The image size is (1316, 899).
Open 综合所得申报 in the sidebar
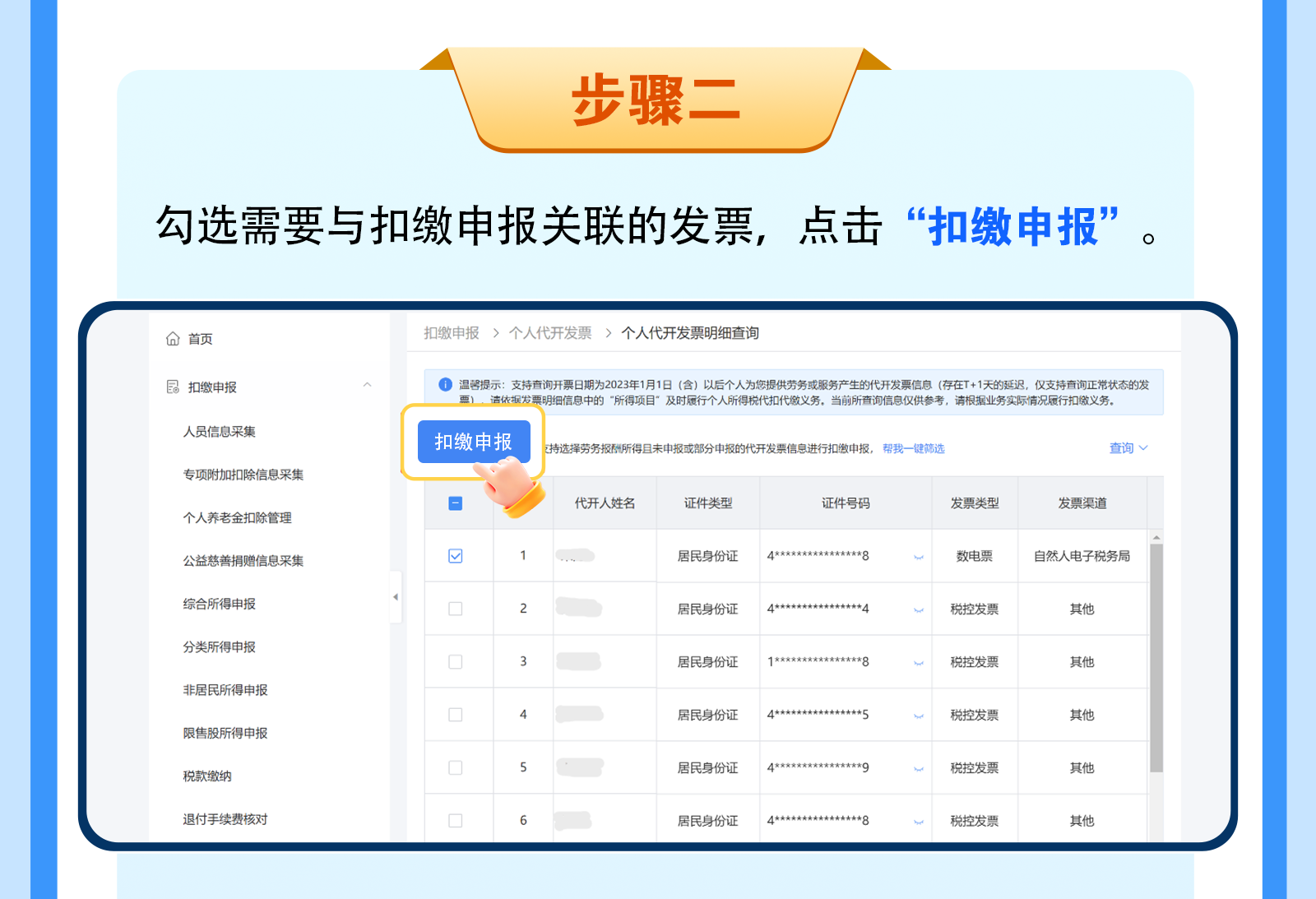(x=219, y=604)
